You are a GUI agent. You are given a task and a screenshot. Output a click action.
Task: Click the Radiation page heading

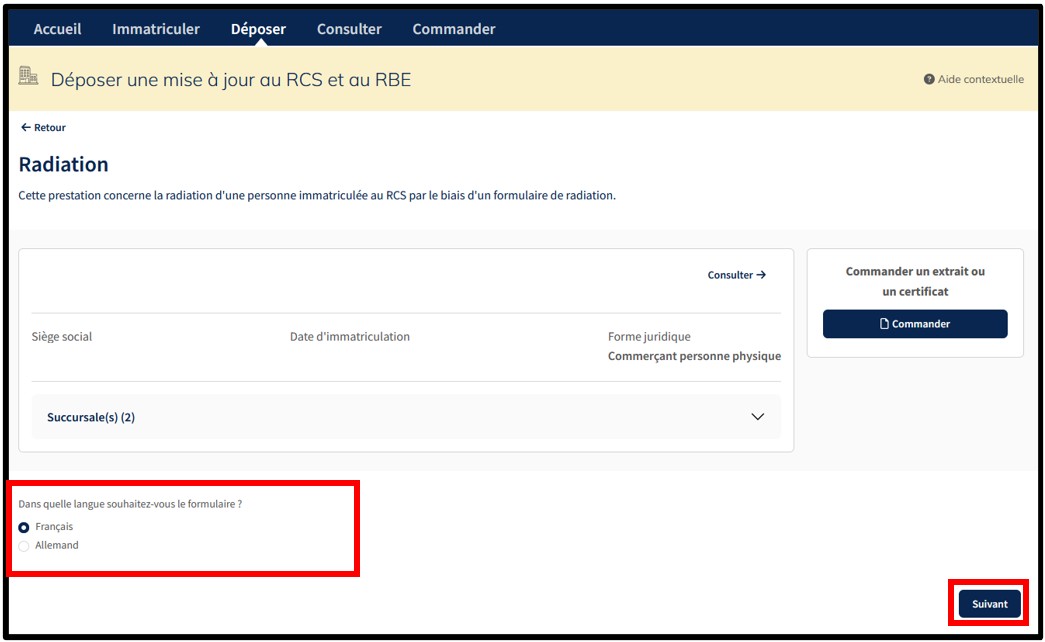pyautogui.click(x=63, y=164)
